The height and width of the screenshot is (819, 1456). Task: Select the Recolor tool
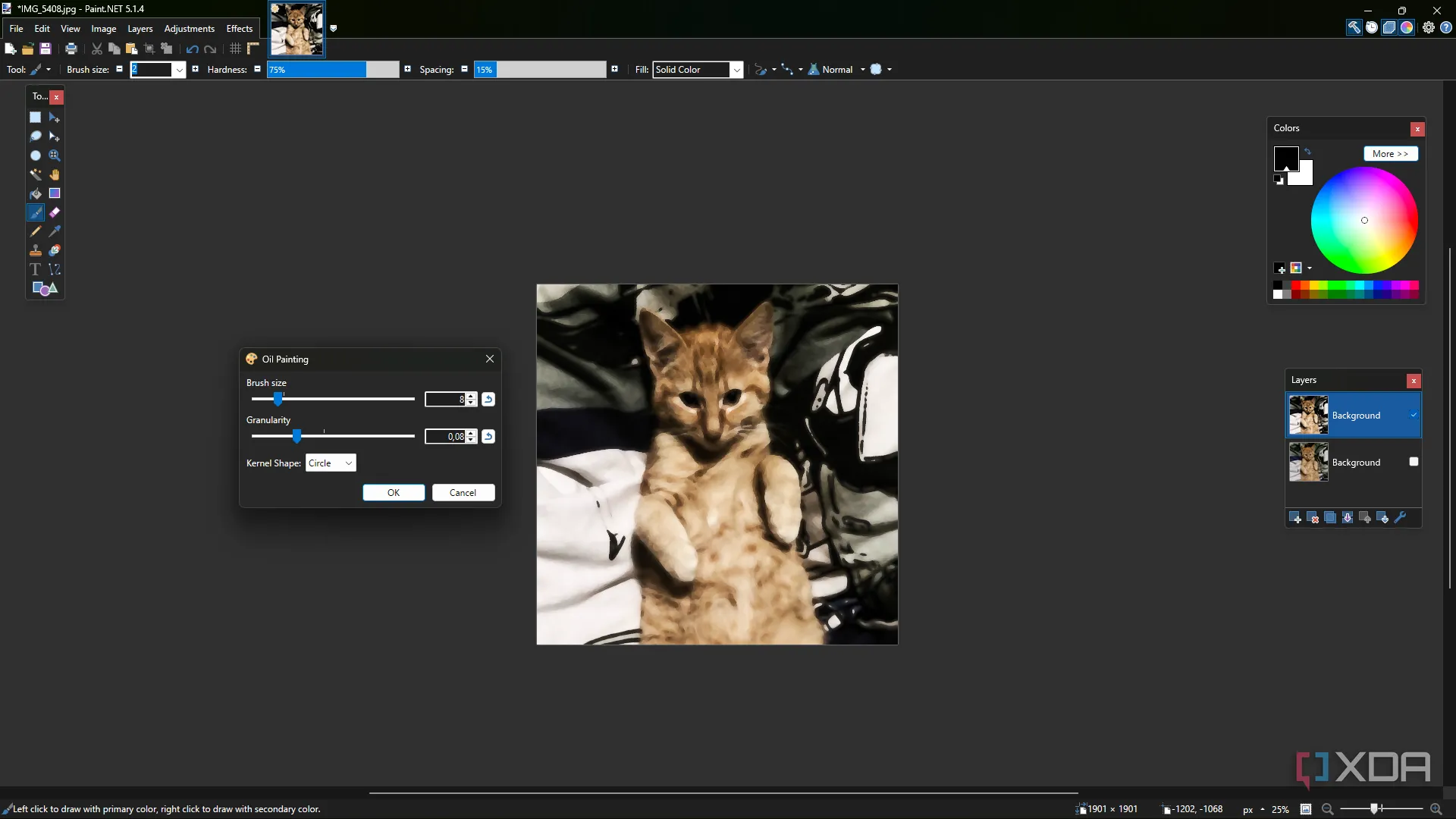55,250
